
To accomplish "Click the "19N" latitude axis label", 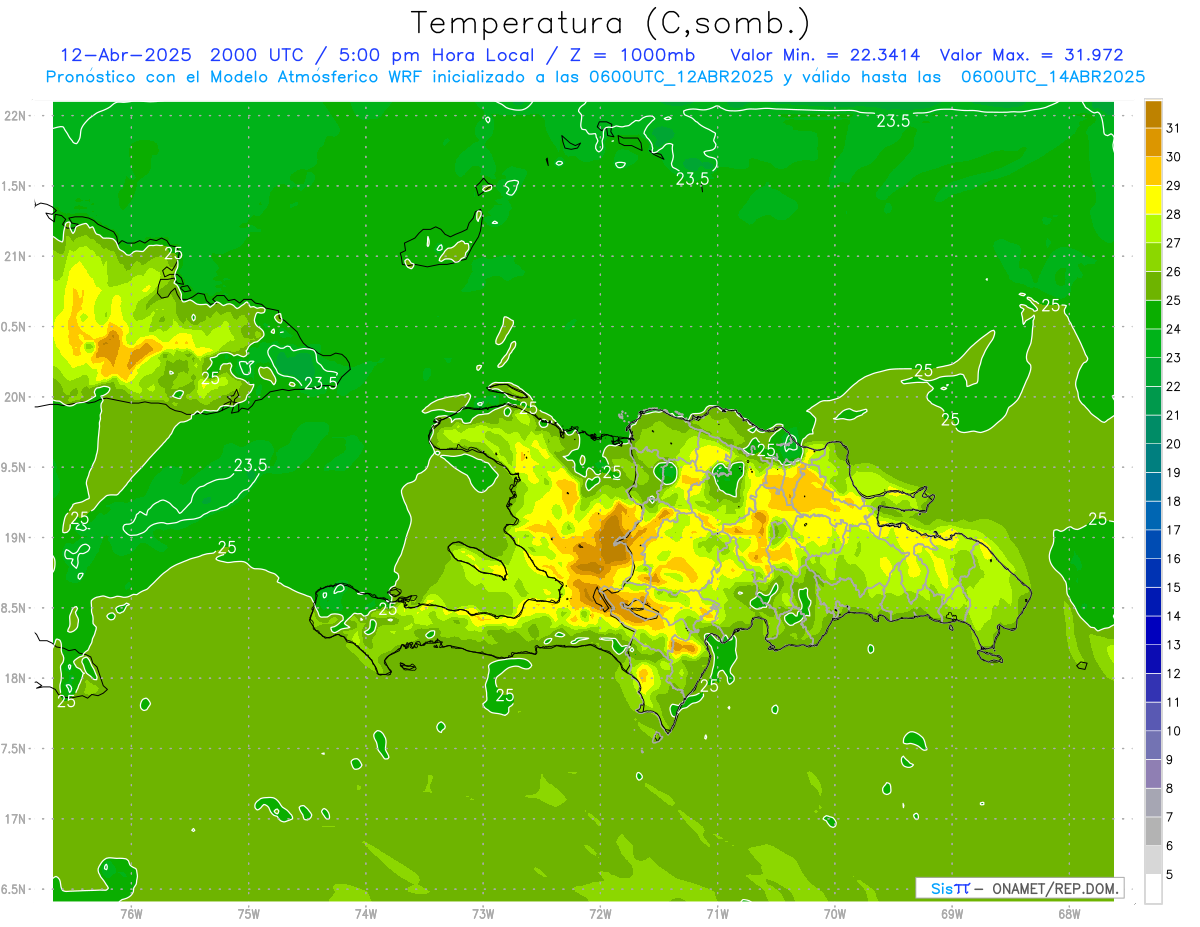I will 15,538.
